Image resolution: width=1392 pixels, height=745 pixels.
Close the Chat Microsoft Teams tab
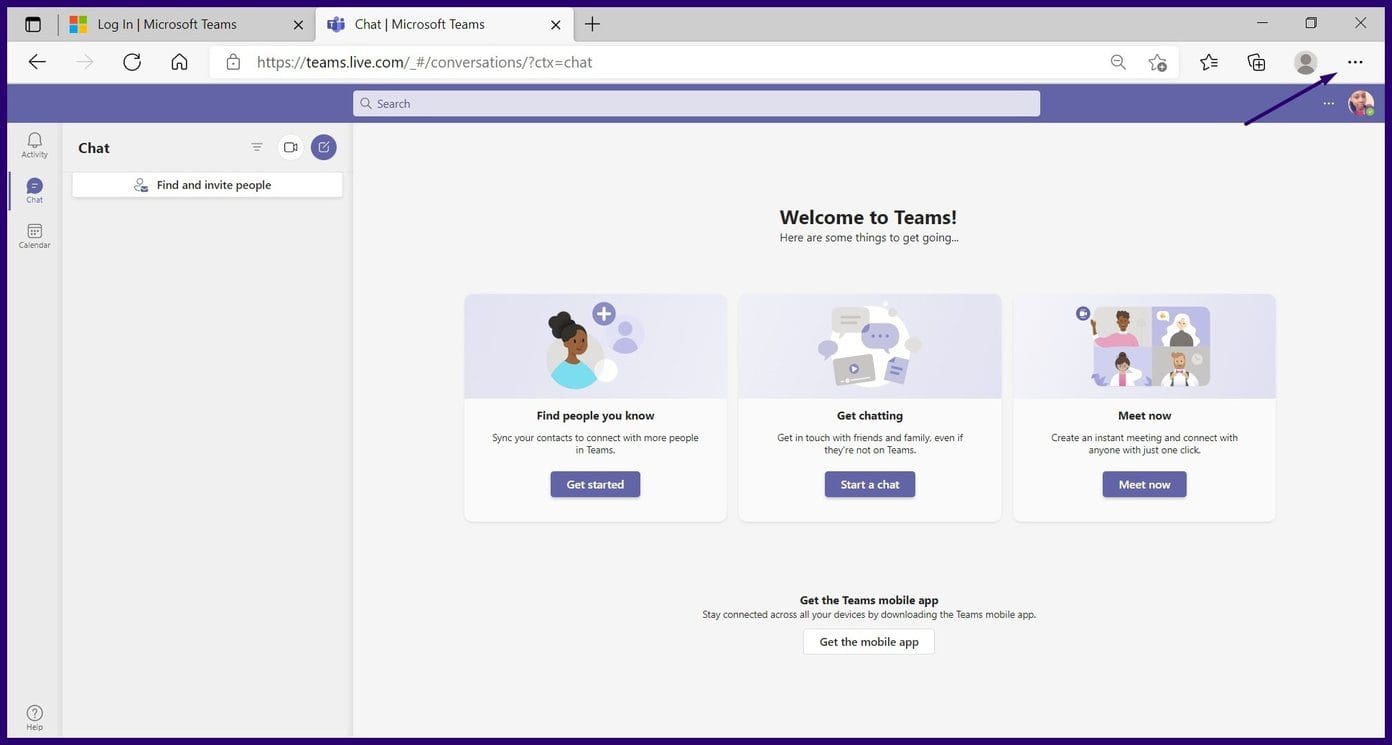[556, 25]
